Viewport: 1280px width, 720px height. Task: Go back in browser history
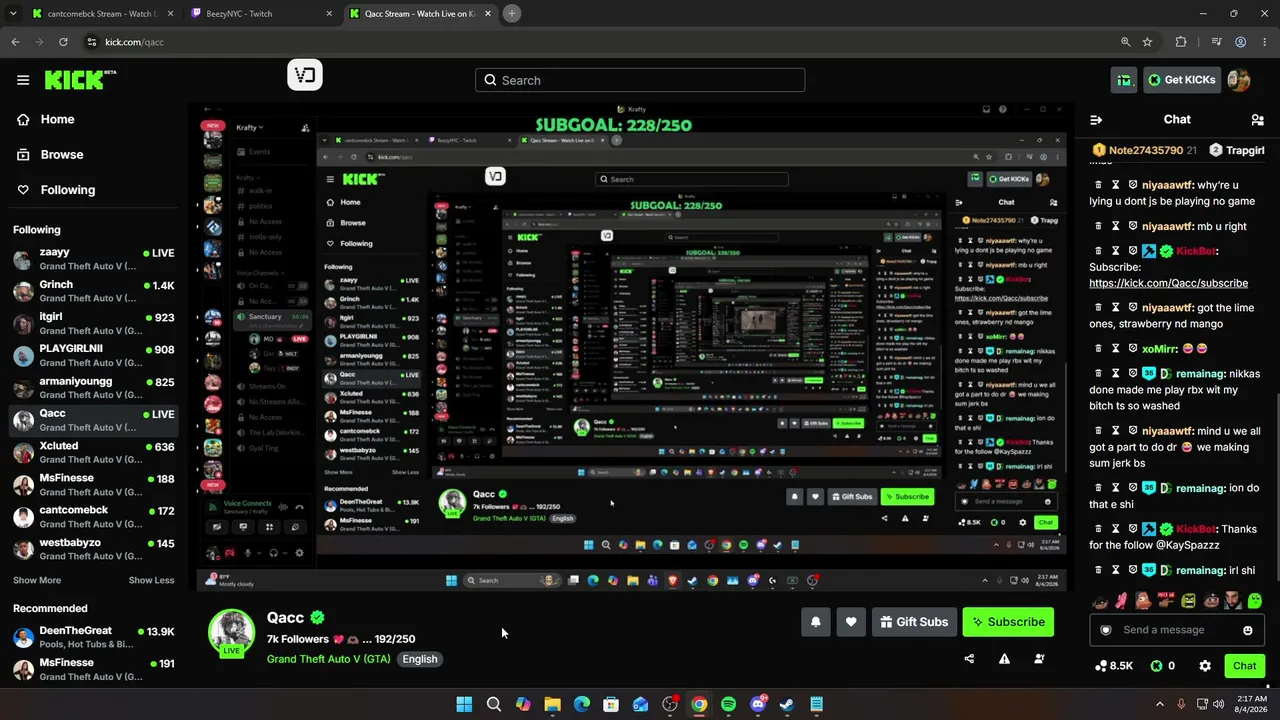pos(15,42)
